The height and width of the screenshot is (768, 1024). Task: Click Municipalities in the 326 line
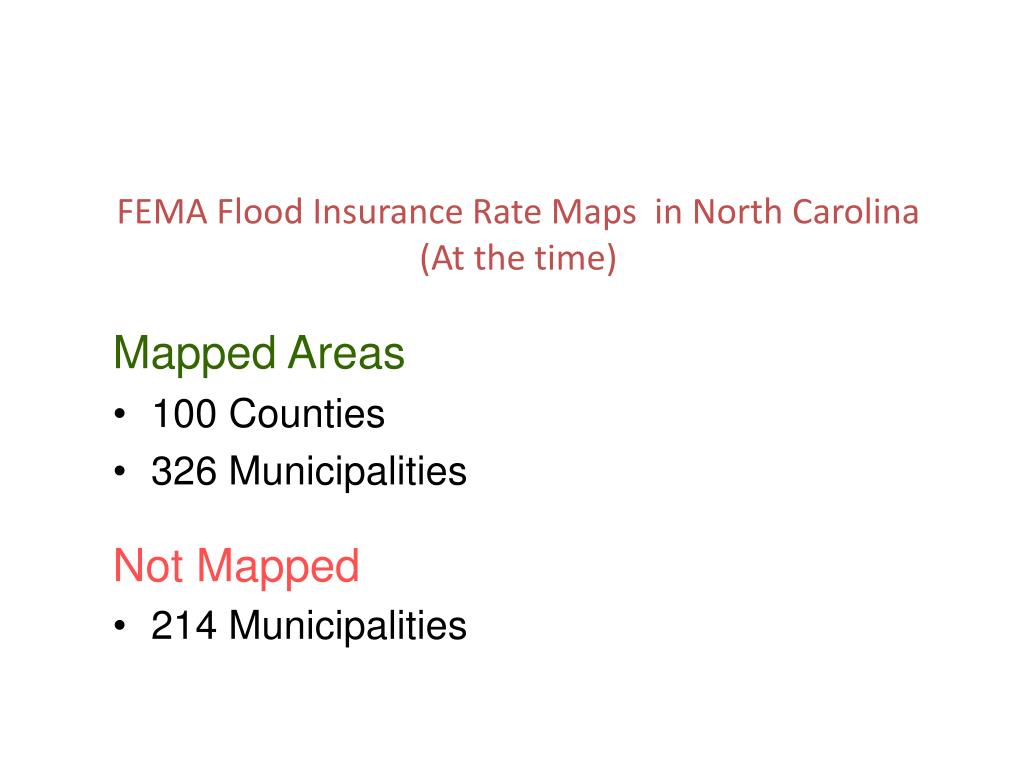348,472
